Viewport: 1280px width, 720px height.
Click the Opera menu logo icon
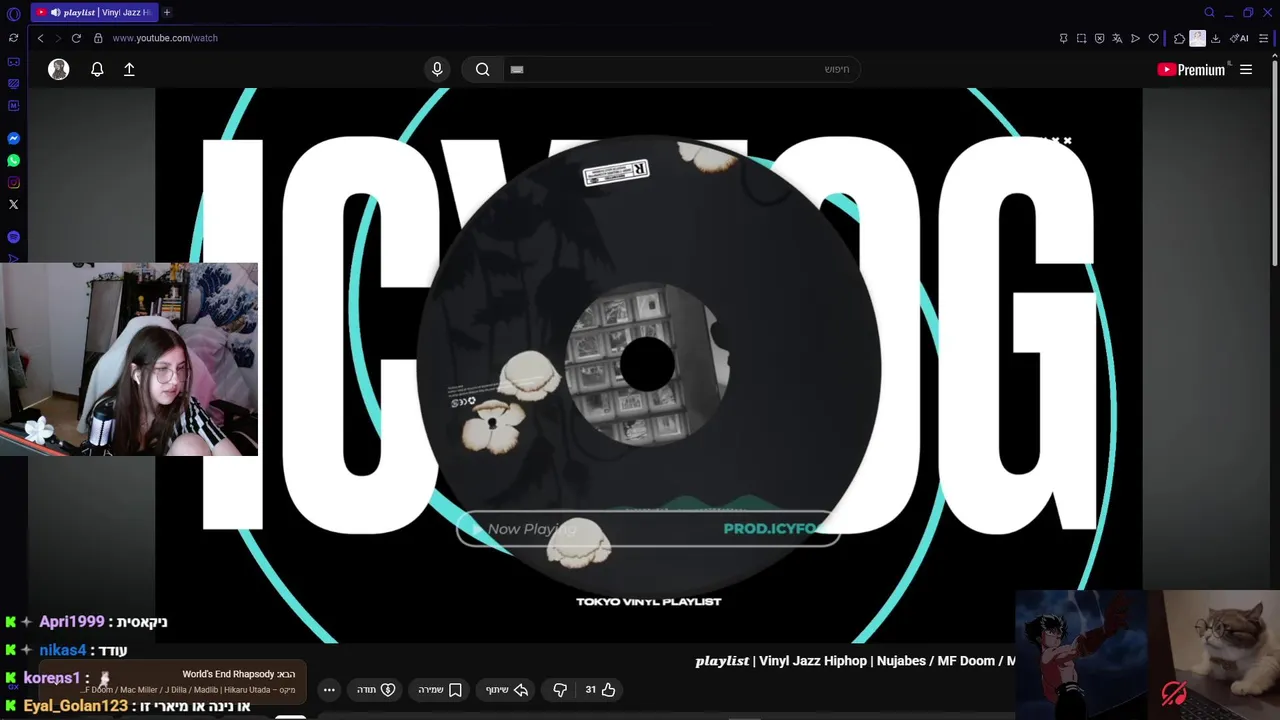pyautogui.click(x=13, y=14)
